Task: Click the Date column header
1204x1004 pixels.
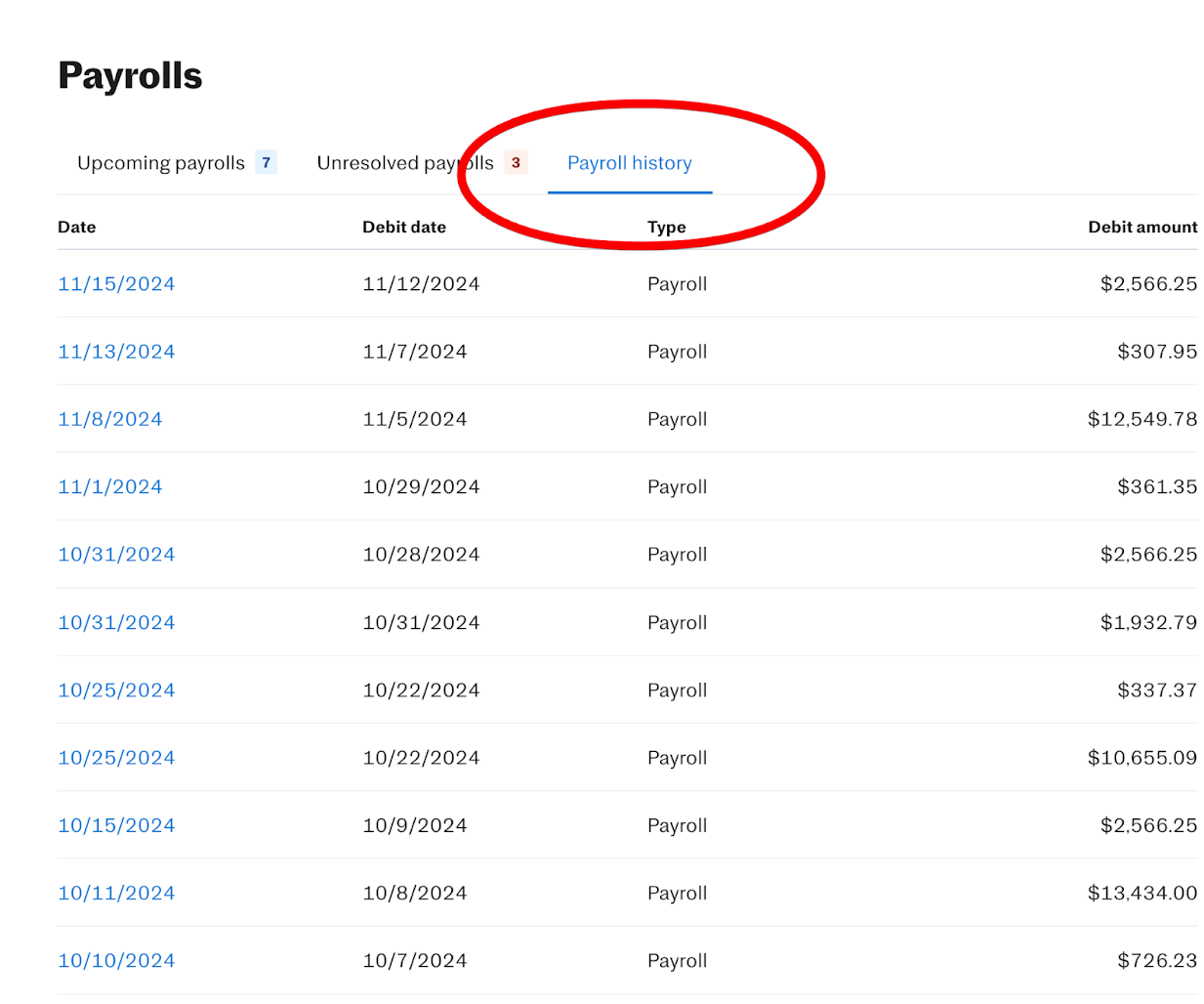Action: click(x=77, y=227)
